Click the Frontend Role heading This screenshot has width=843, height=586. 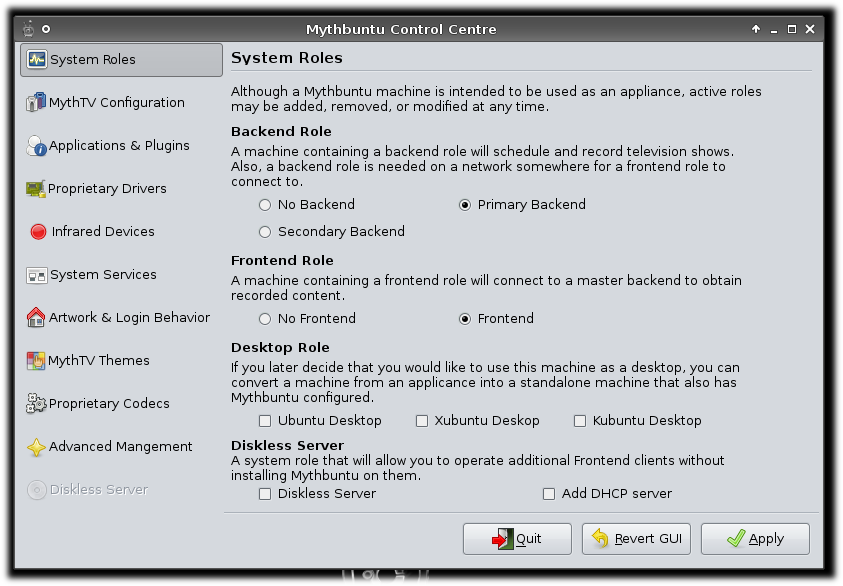point(282,261)
